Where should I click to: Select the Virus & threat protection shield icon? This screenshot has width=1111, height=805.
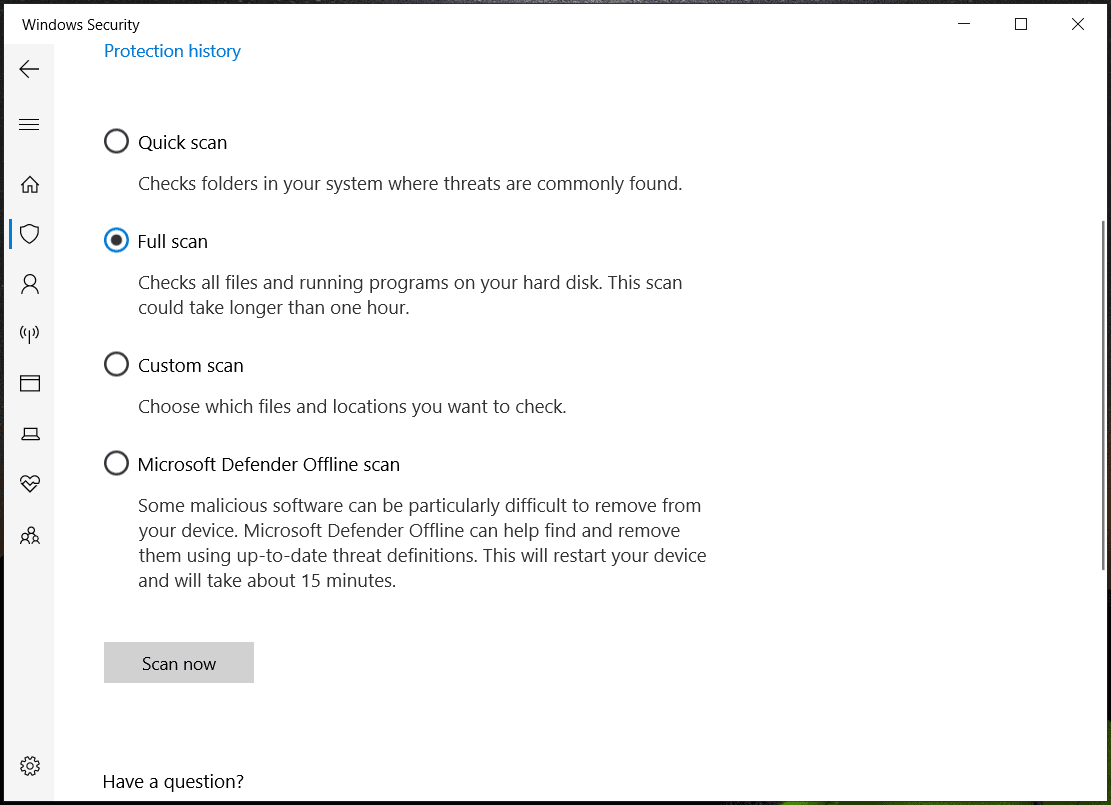(29, 234)
